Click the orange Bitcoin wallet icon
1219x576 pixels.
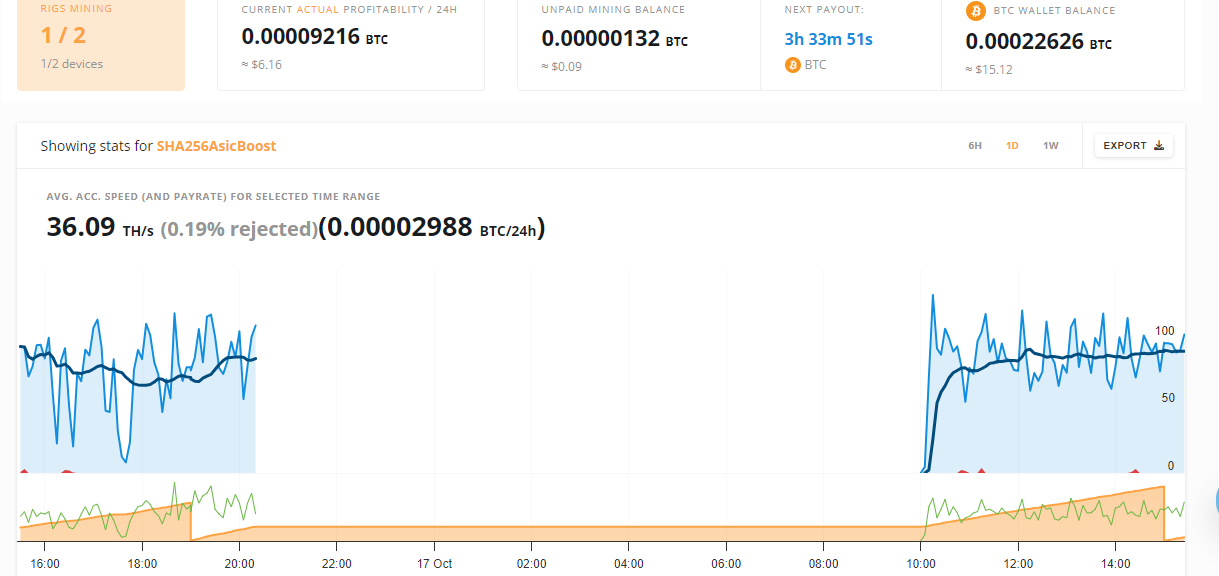coord(975,11)
